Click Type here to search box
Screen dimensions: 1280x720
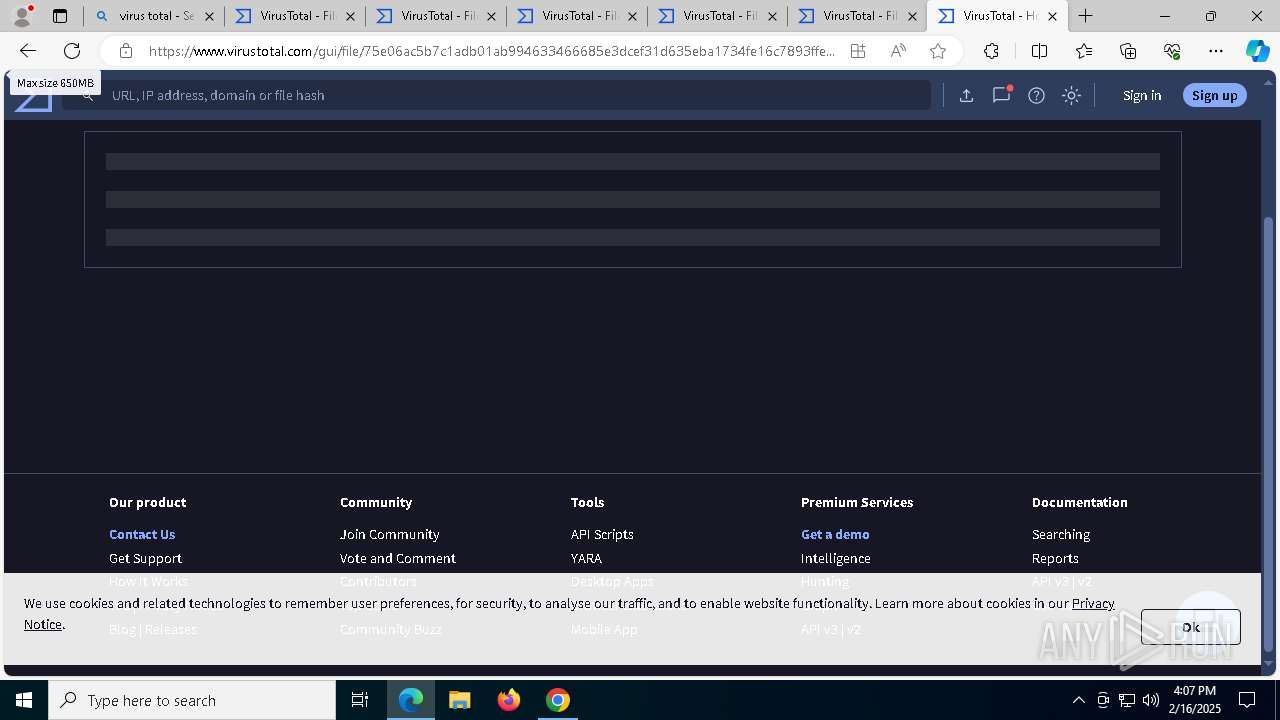coord(192,700)
